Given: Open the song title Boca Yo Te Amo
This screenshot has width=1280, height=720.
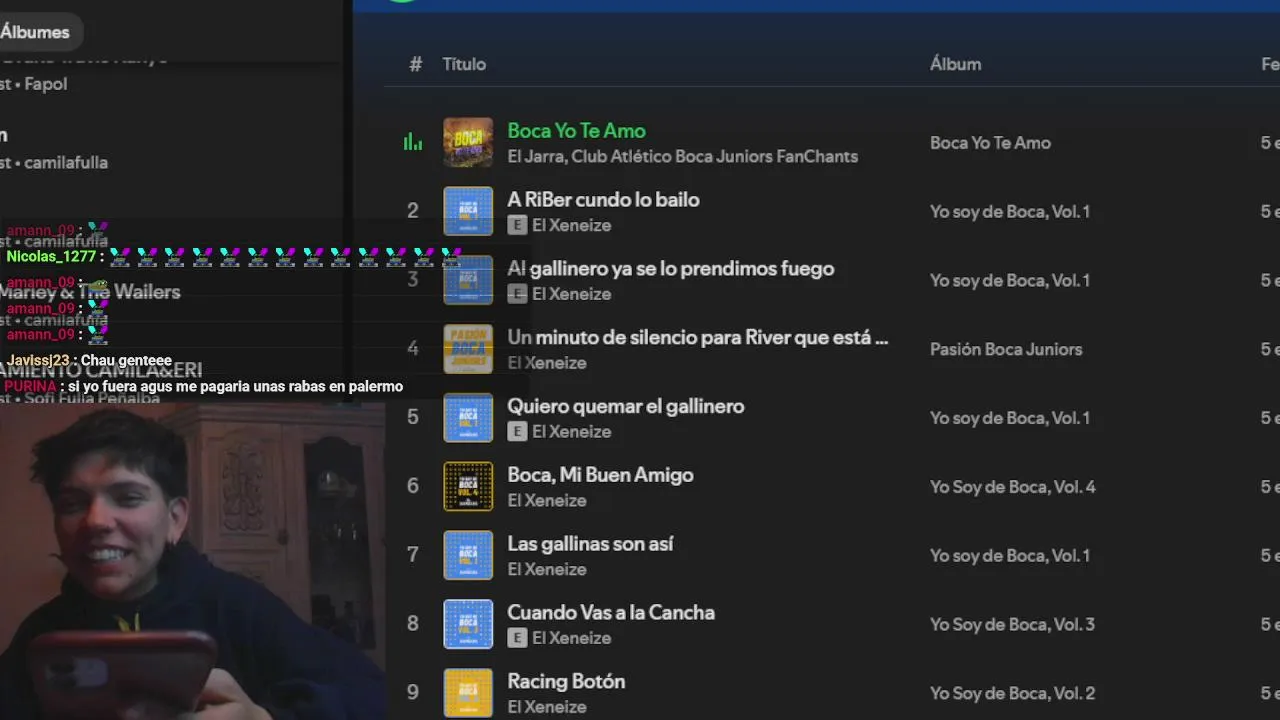Looking at the screenshot, I should [x=576, y=131].
